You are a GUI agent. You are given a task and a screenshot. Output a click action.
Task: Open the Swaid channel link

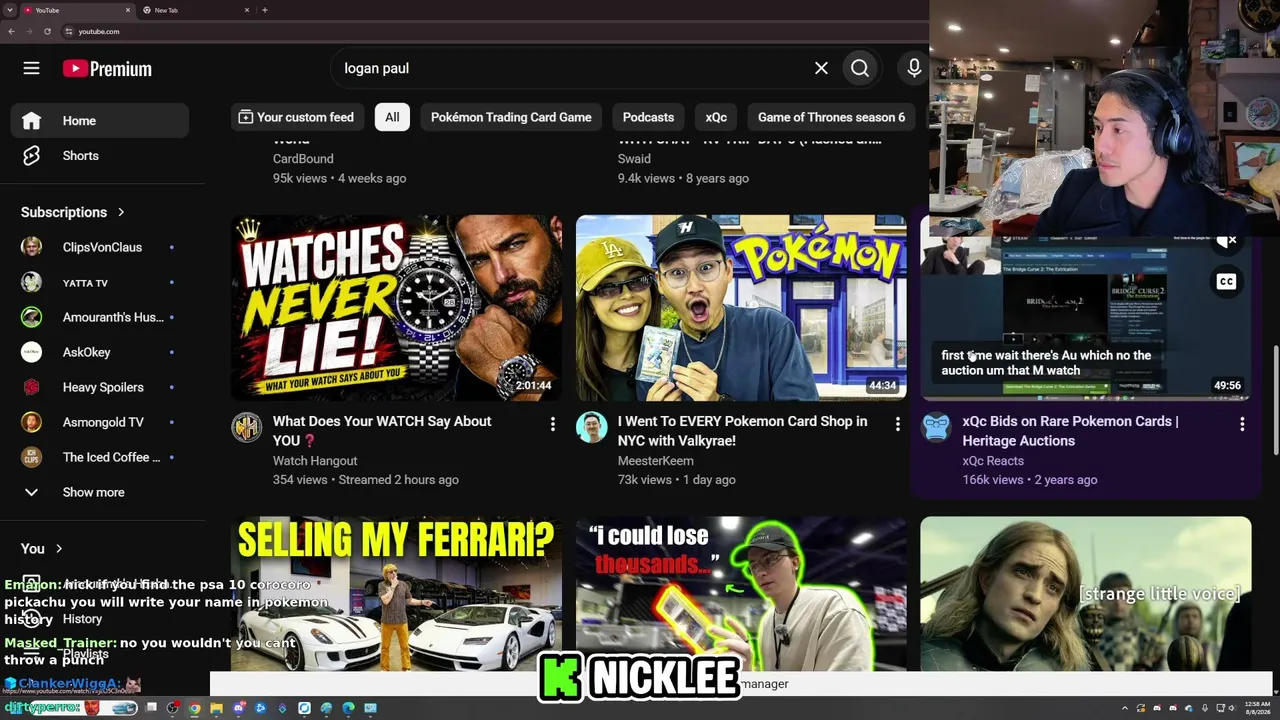coord(634,158)
